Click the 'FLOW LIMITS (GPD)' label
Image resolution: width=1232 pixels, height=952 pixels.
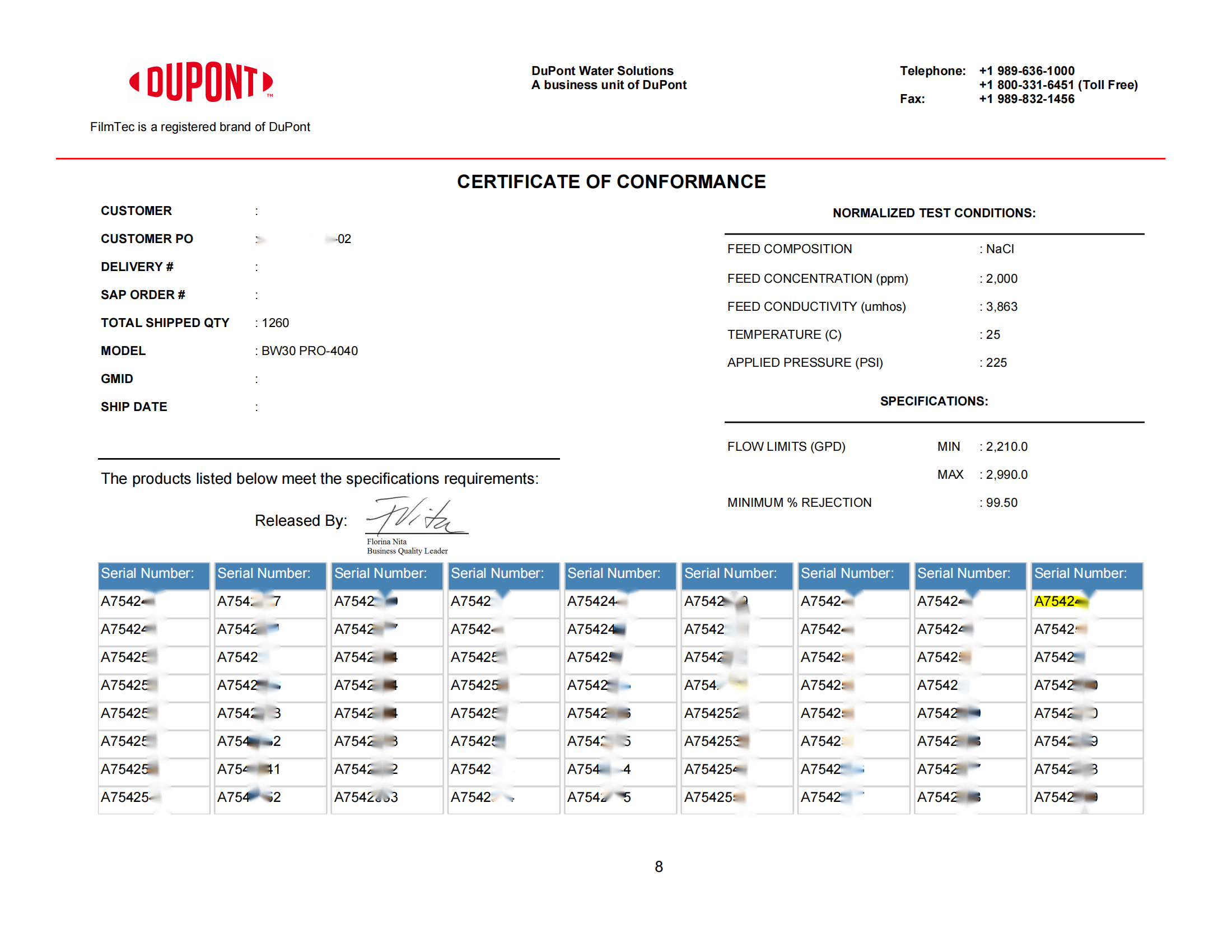point(785,446)
